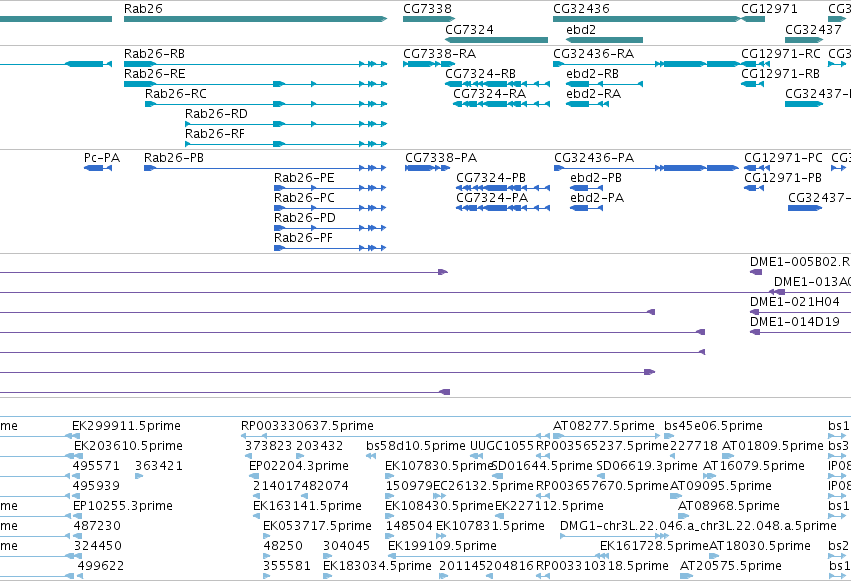Select transcript ebd2-RB
Image resolution: width=851 pixels, height=581 pixels.
click(605, 84)
